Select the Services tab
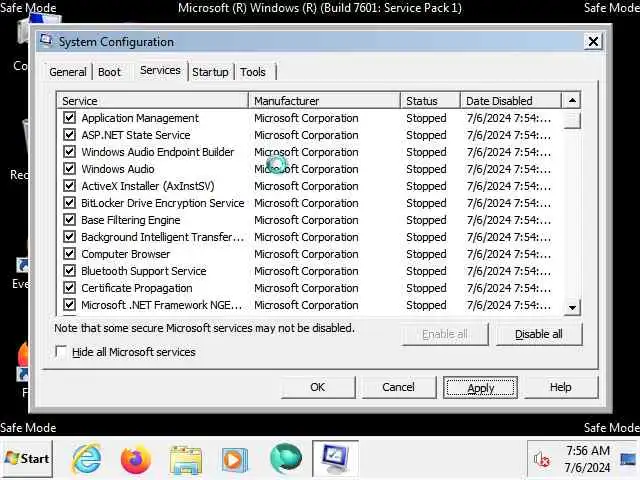This screenshot has width=640, height=480. (160, 71)
